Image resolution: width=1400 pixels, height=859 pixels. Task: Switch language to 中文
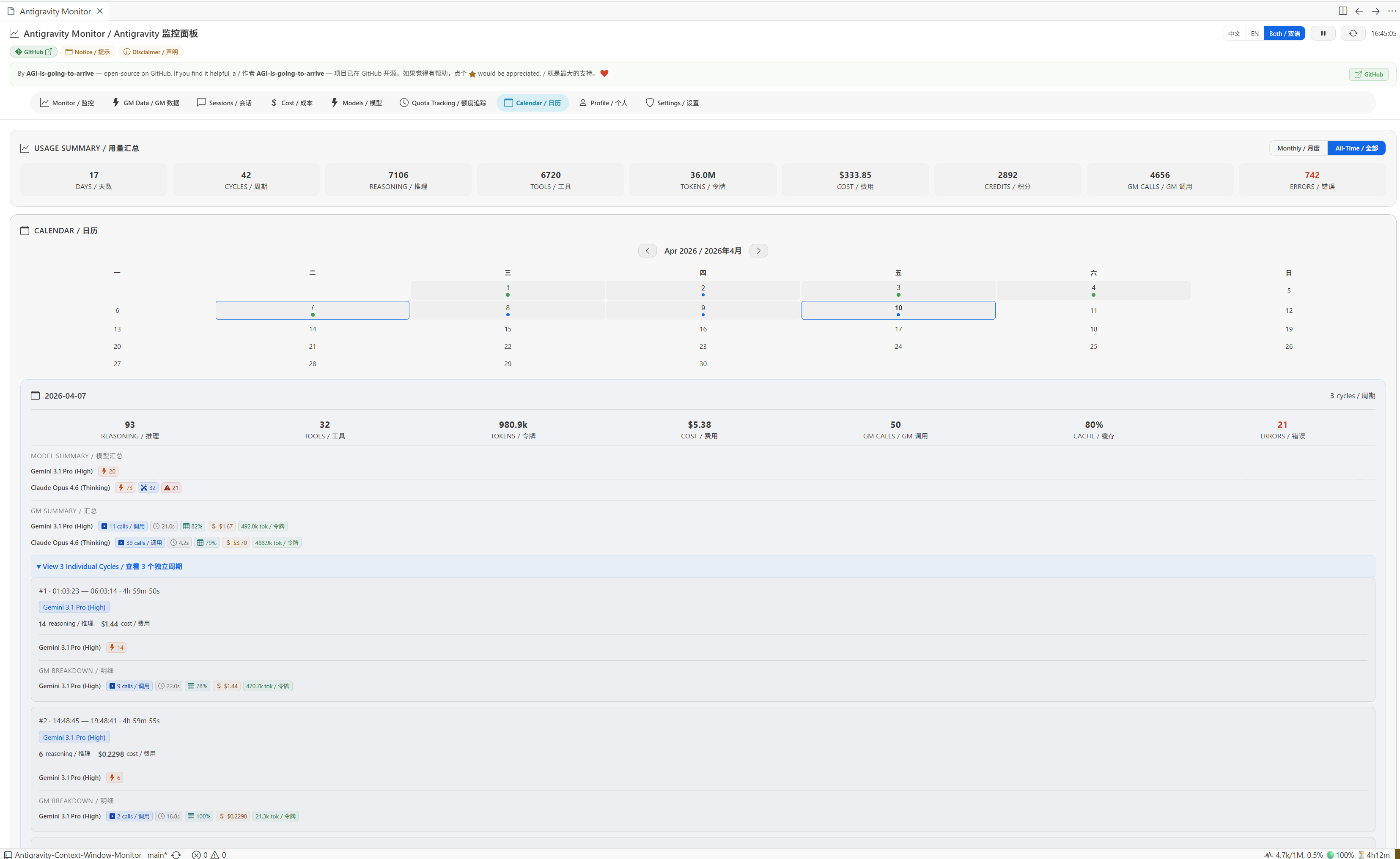[x=1234, y=33]
